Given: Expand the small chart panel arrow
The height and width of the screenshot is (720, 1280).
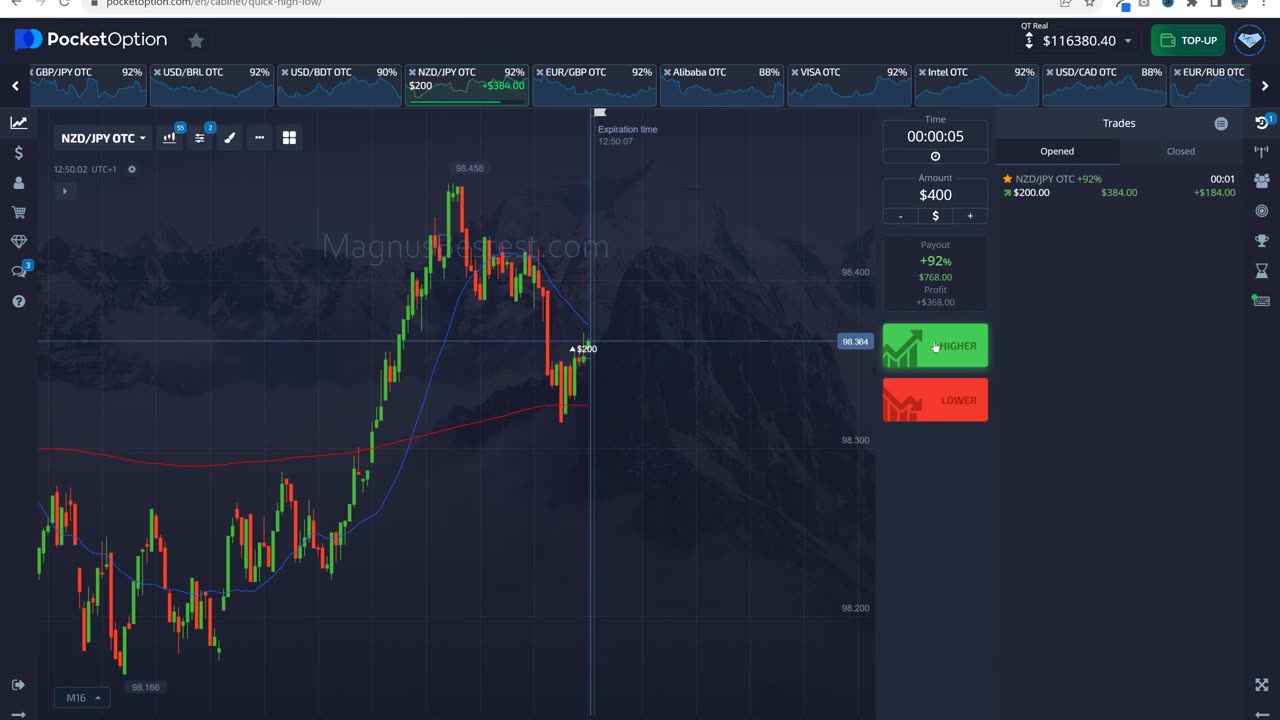Looking at the screenshot, I should point(64,191).
